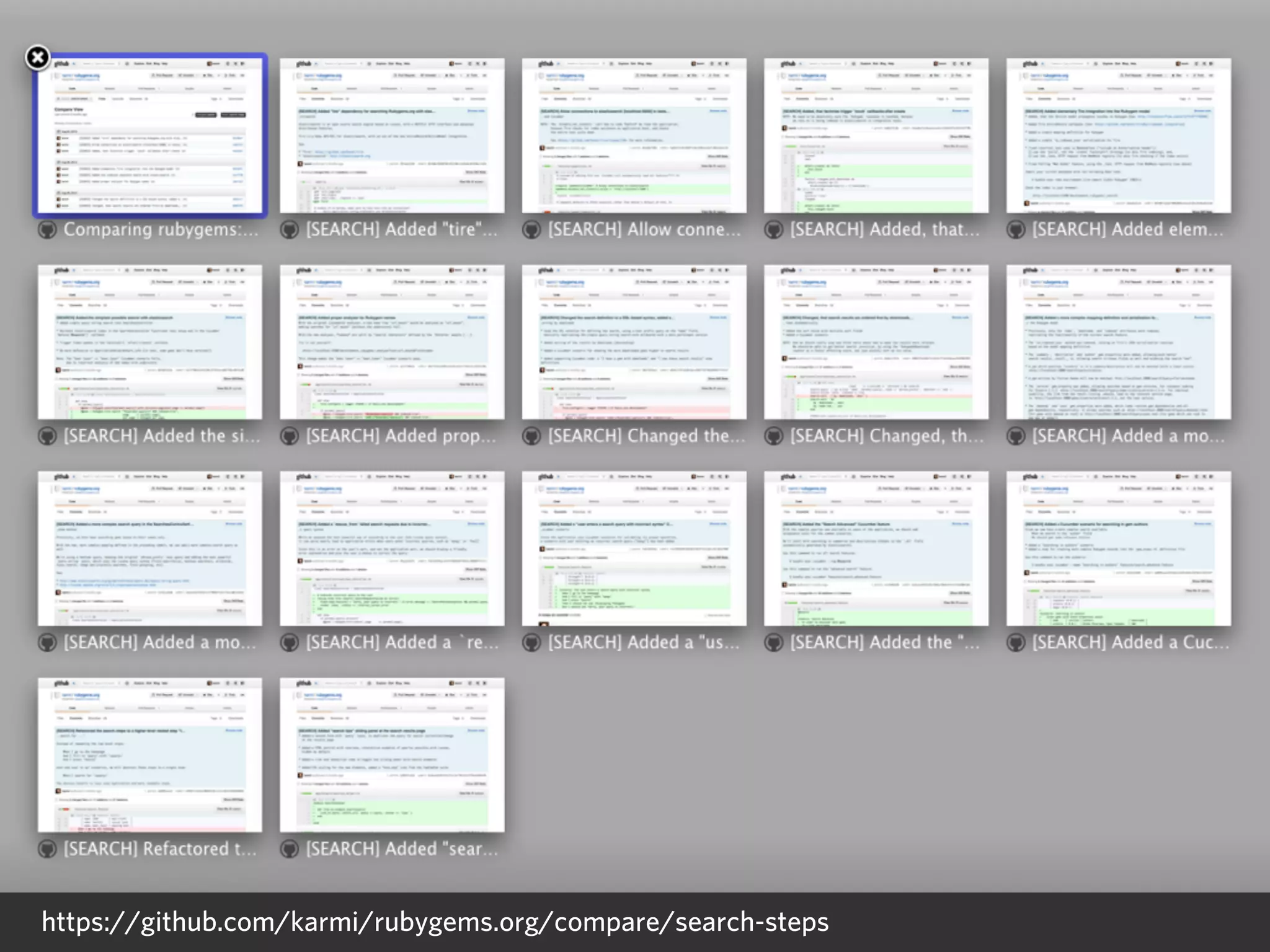1270x952 pixels.
Task: Click GitHub icon beside Added prop label
Action: click(x=290, y=436)
